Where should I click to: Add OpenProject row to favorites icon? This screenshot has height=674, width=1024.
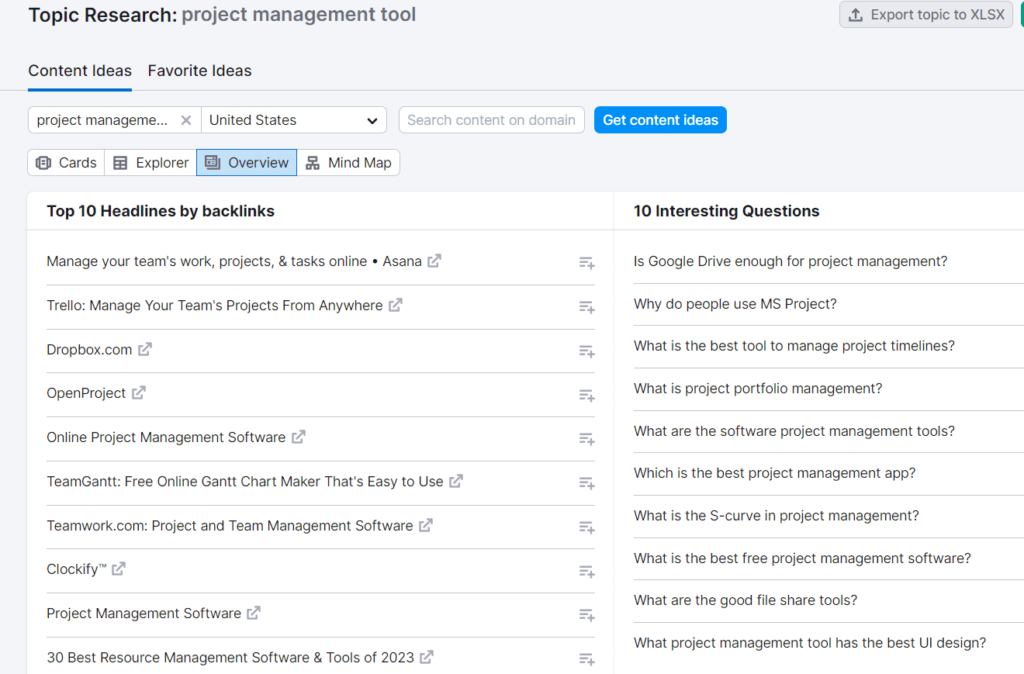586,395
